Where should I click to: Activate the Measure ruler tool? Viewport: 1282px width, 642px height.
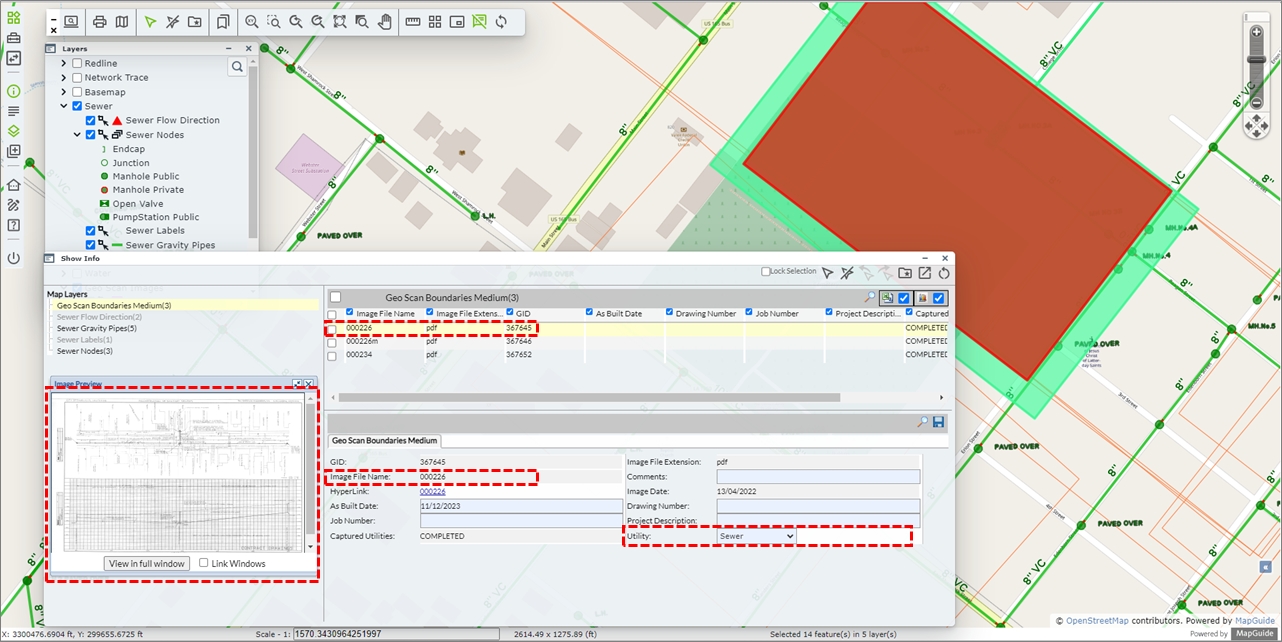(412, 21)
